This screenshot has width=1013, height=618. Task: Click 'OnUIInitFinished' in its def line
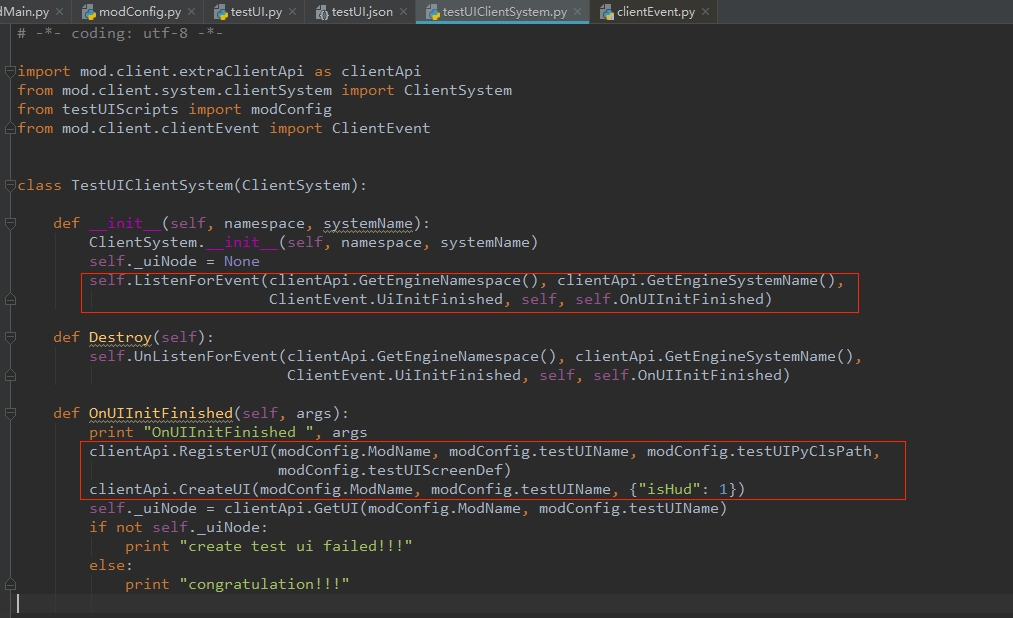(x=160, y=413)
